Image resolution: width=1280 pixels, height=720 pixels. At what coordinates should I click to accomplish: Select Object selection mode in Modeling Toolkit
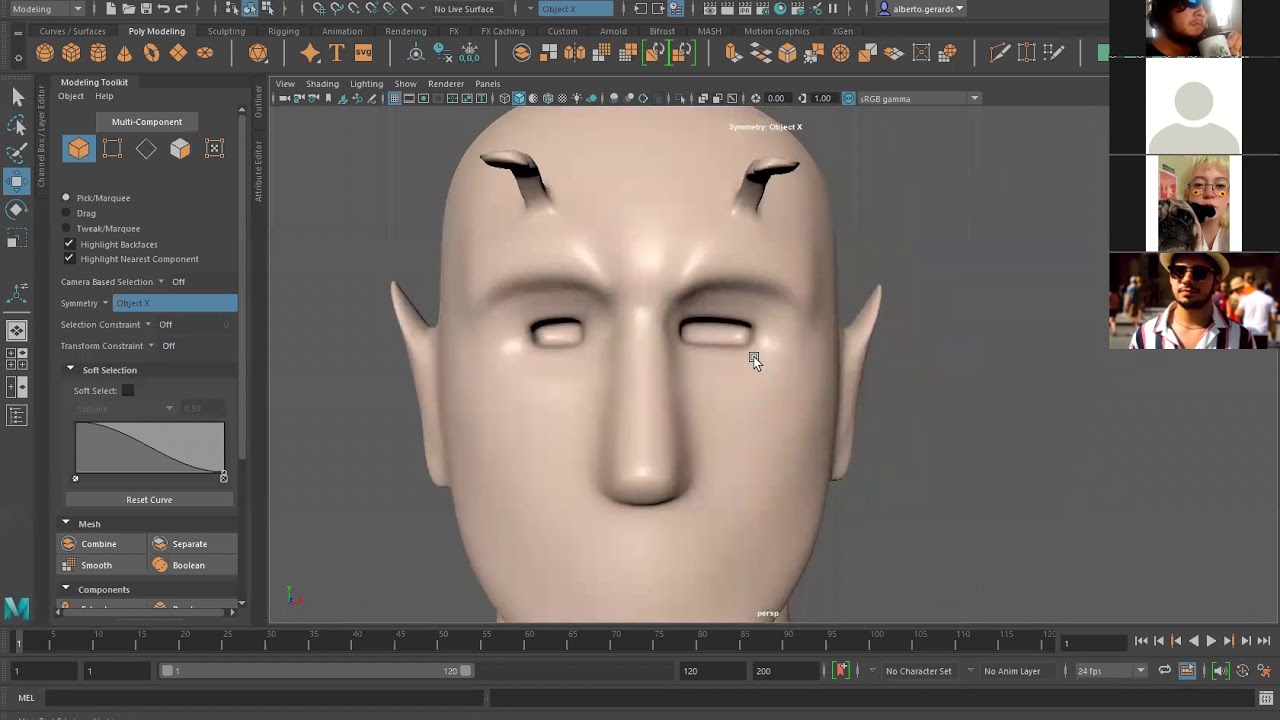point(78,149)
